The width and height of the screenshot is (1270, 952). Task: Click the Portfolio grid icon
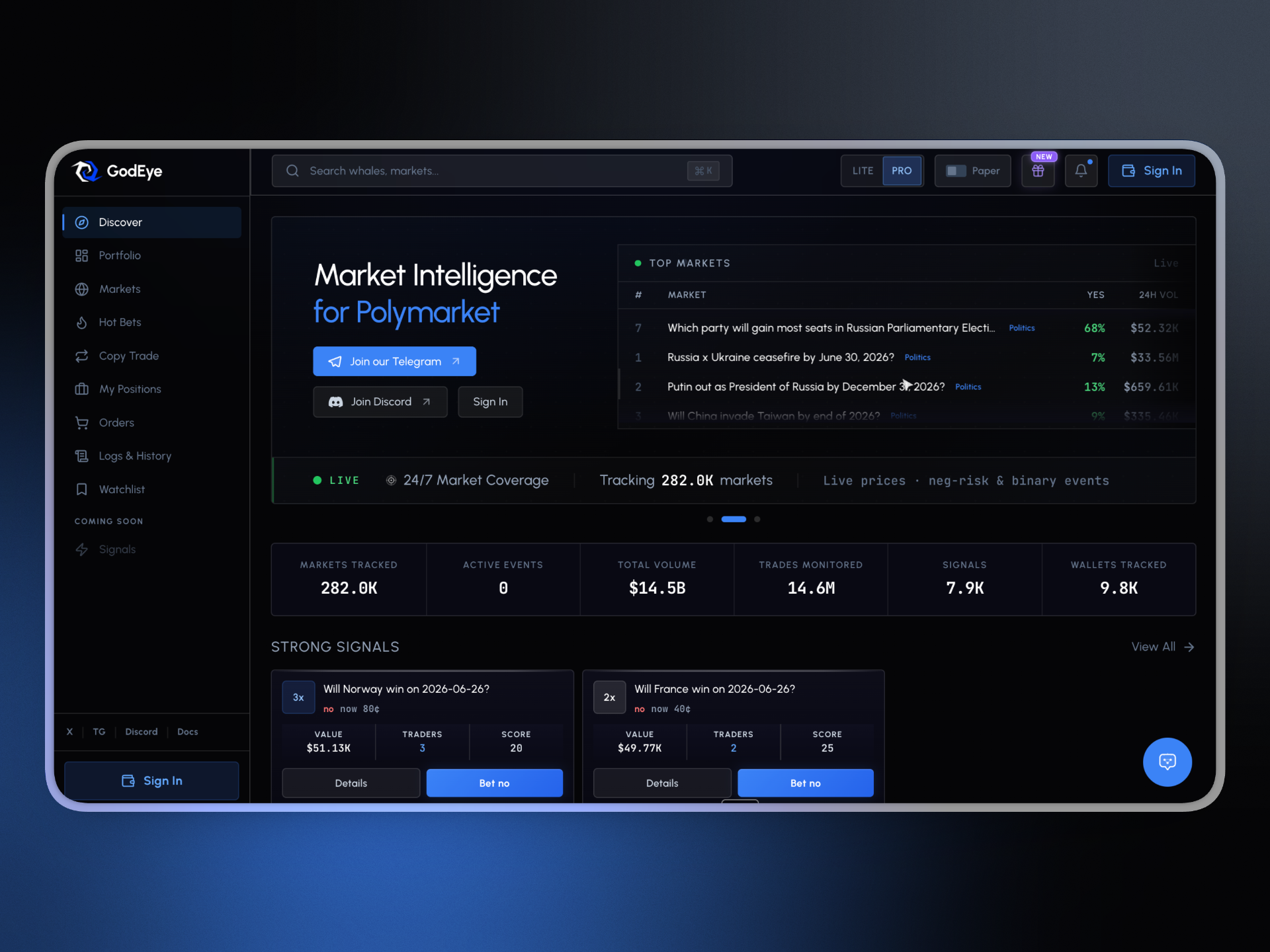(x=82, y=255)
